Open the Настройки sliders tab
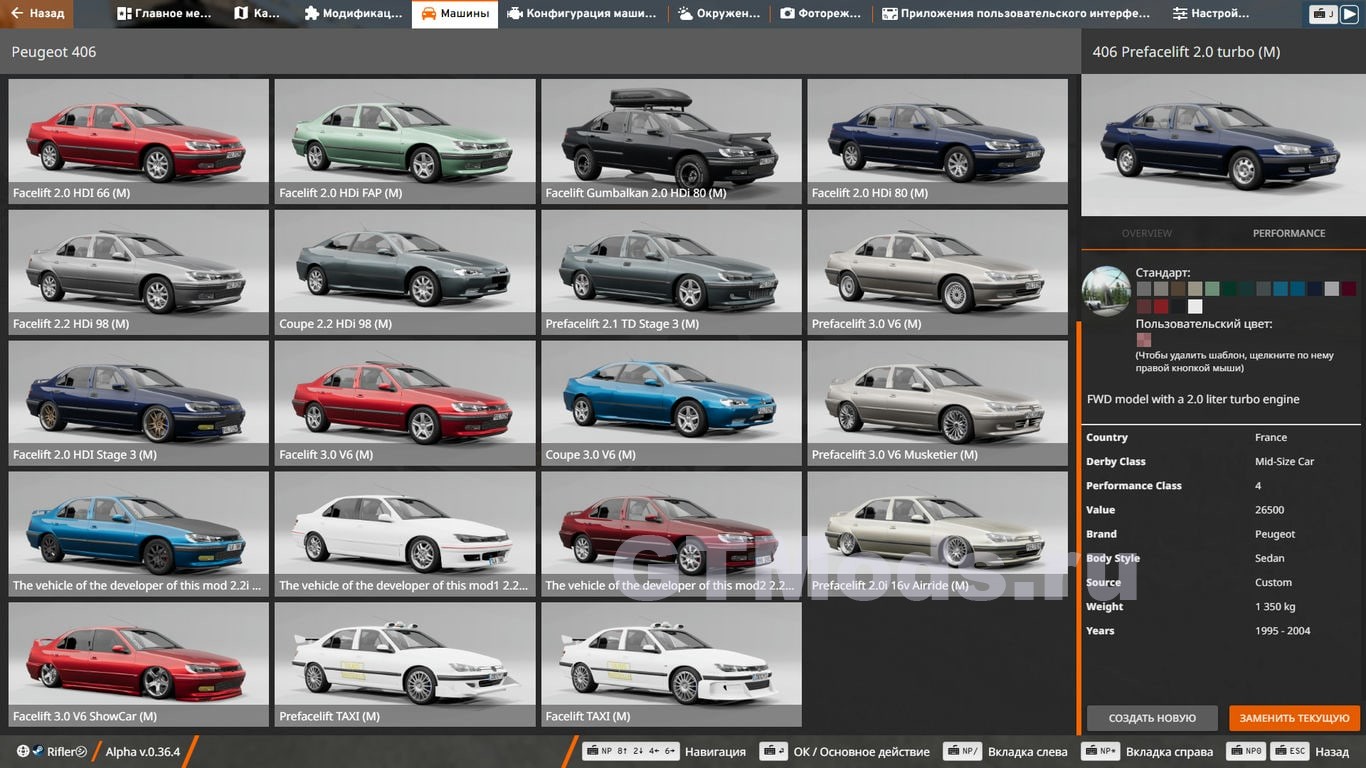This screenshot has width=1366, height=768. (1211, 14)
